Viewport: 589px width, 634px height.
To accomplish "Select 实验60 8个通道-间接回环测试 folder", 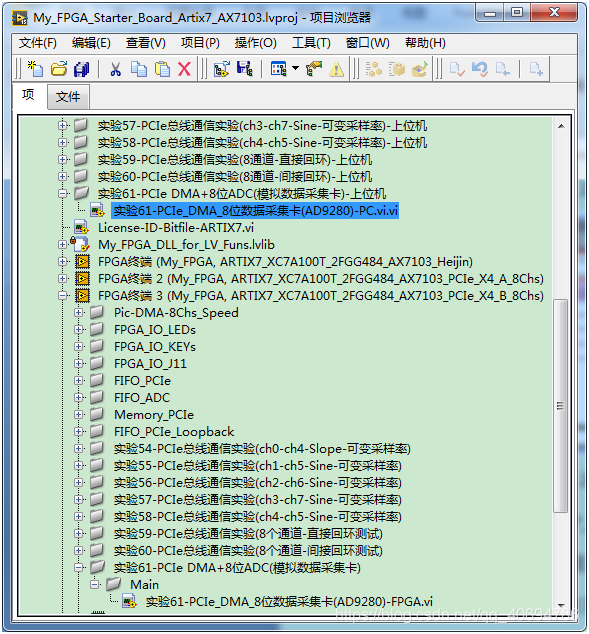I will [248, 550].
